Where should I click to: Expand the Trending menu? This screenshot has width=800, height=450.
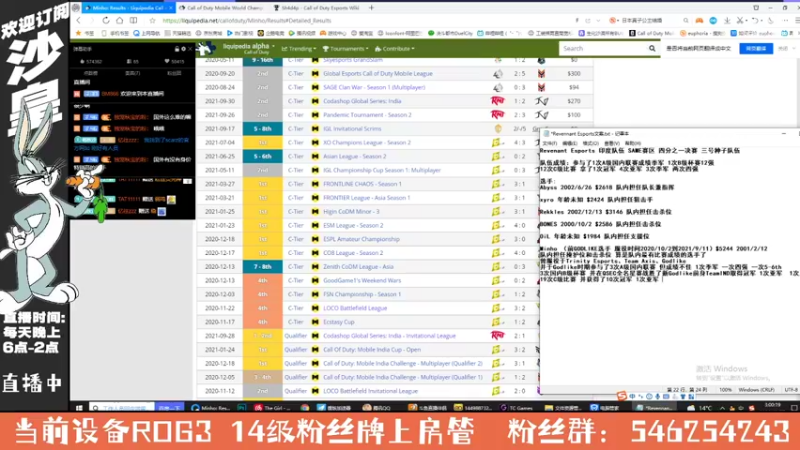point(298,48)
